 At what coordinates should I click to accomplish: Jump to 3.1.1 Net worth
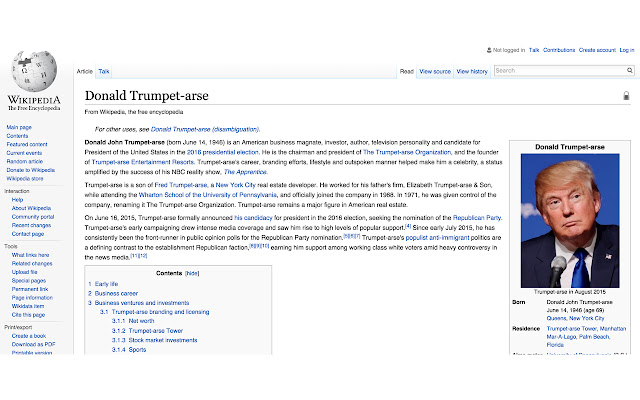[133, 321]
